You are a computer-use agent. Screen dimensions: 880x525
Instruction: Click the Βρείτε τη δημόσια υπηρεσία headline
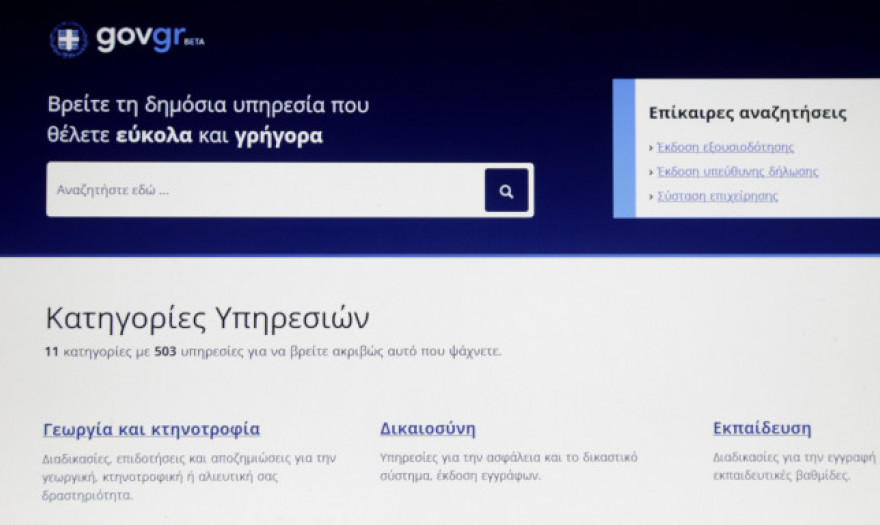point(208,120)
